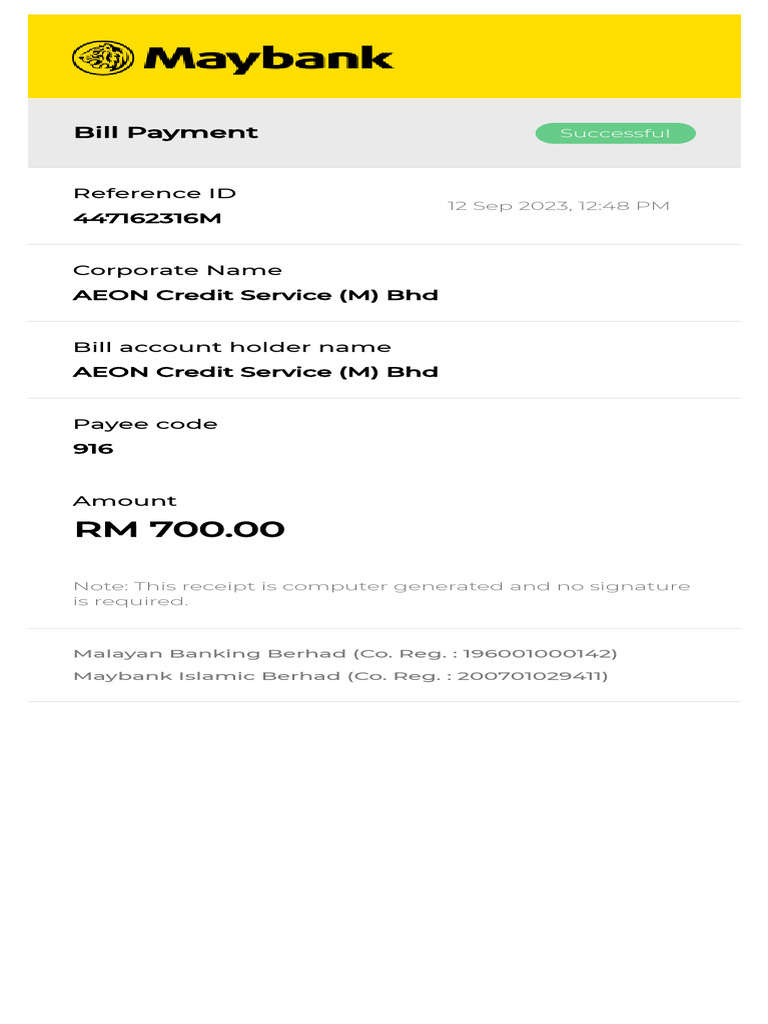
Task: Click the Maybank wordmark text
Action: pyautogui.click(x=268, y=58)
